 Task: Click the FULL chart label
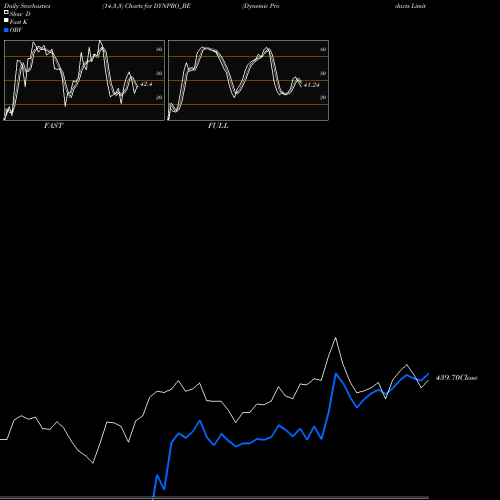tap(218, 126)
